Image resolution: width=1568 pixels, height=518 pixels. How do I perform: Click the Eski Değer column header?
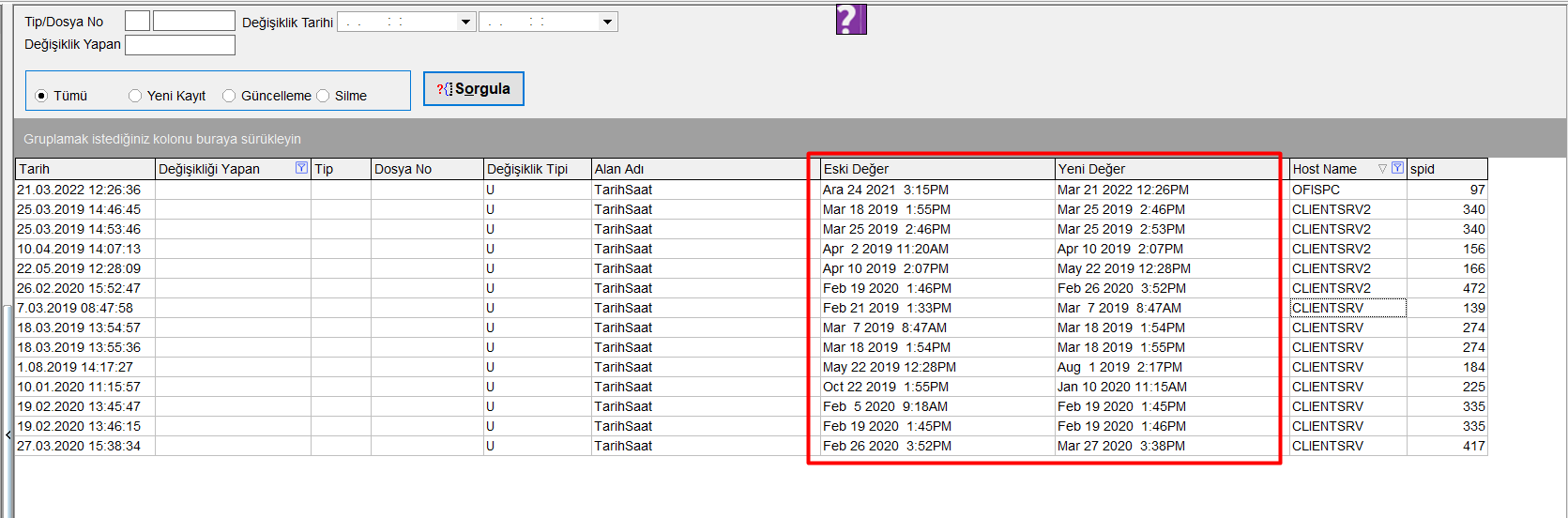937,169
